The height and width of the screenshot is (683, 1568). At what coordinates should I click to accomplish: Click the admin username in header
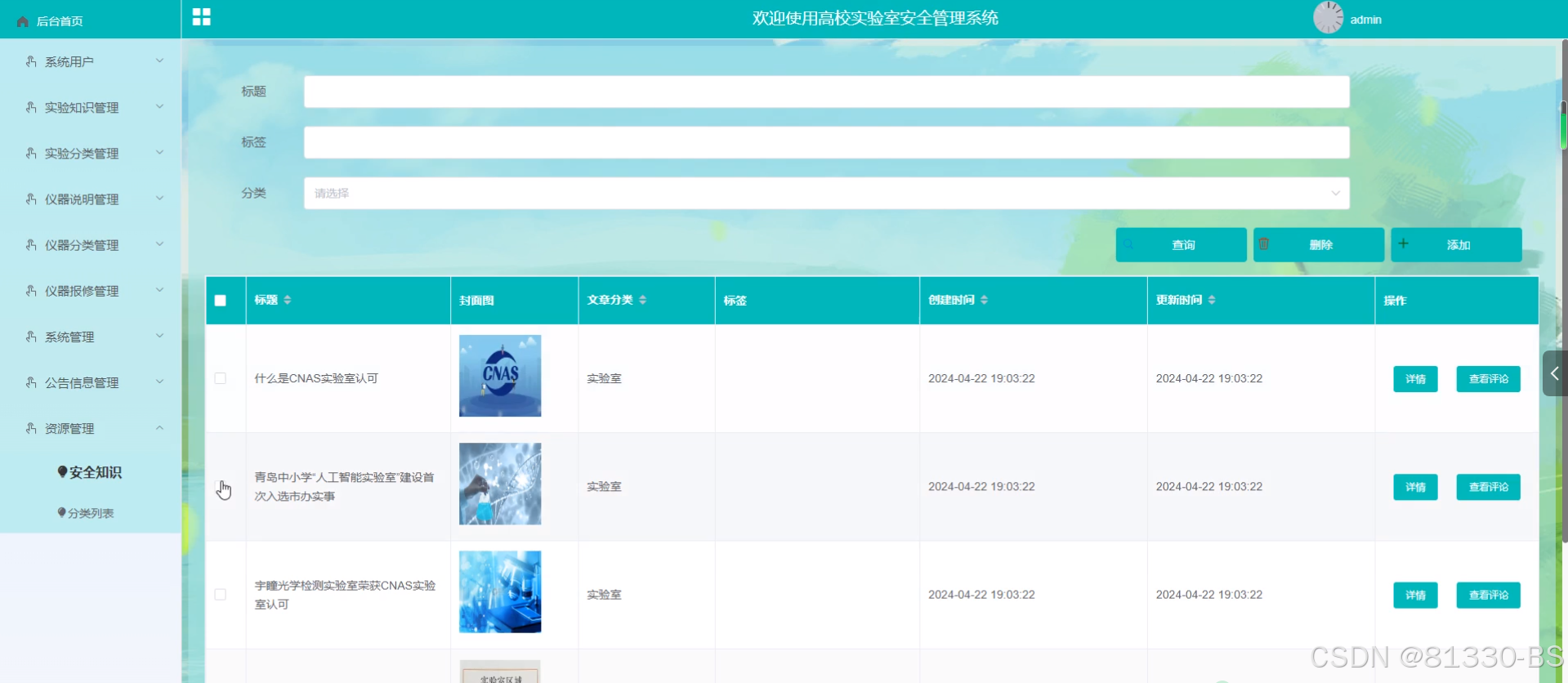coord(1365,20)
